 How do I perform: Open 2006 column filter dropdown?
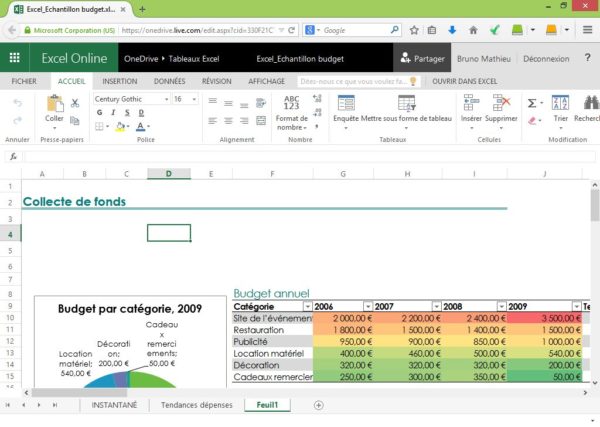(368, 307)
